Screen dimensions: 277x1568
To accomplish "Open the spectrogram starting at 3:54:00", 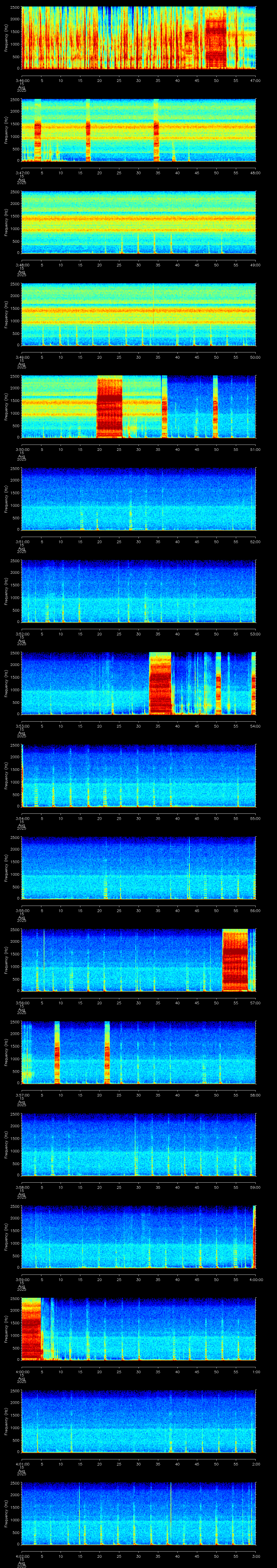I will [x=139, y=775].
